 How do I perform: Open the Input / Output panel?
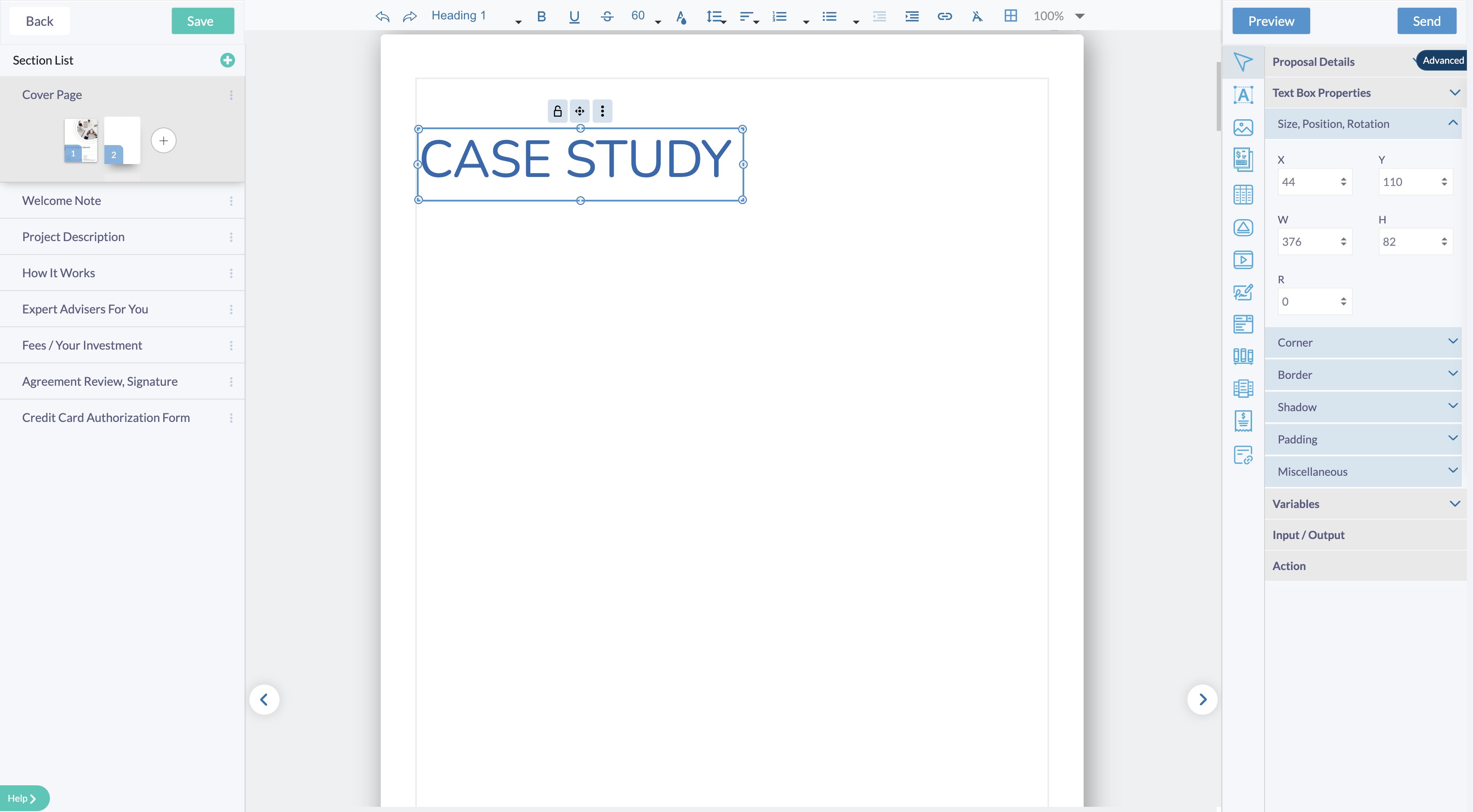coord(1308,535)
